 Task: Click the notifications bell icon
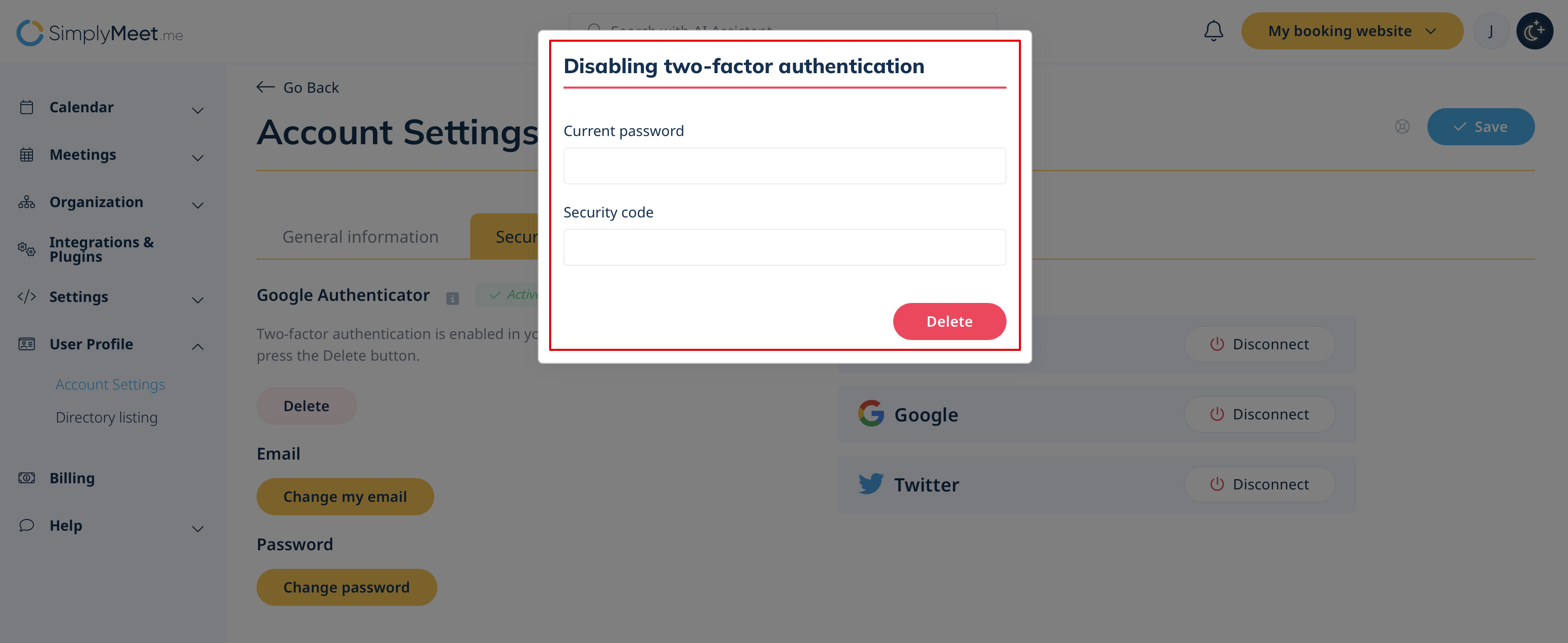1213,31
